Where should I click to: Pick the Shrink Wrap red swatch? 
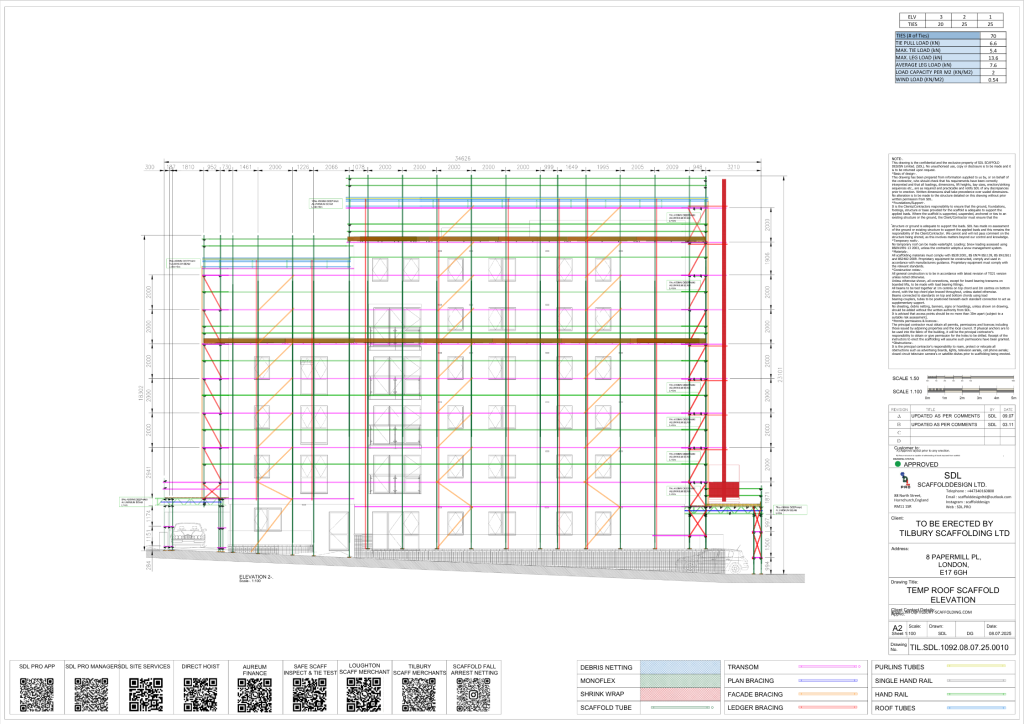pos(680,694)
